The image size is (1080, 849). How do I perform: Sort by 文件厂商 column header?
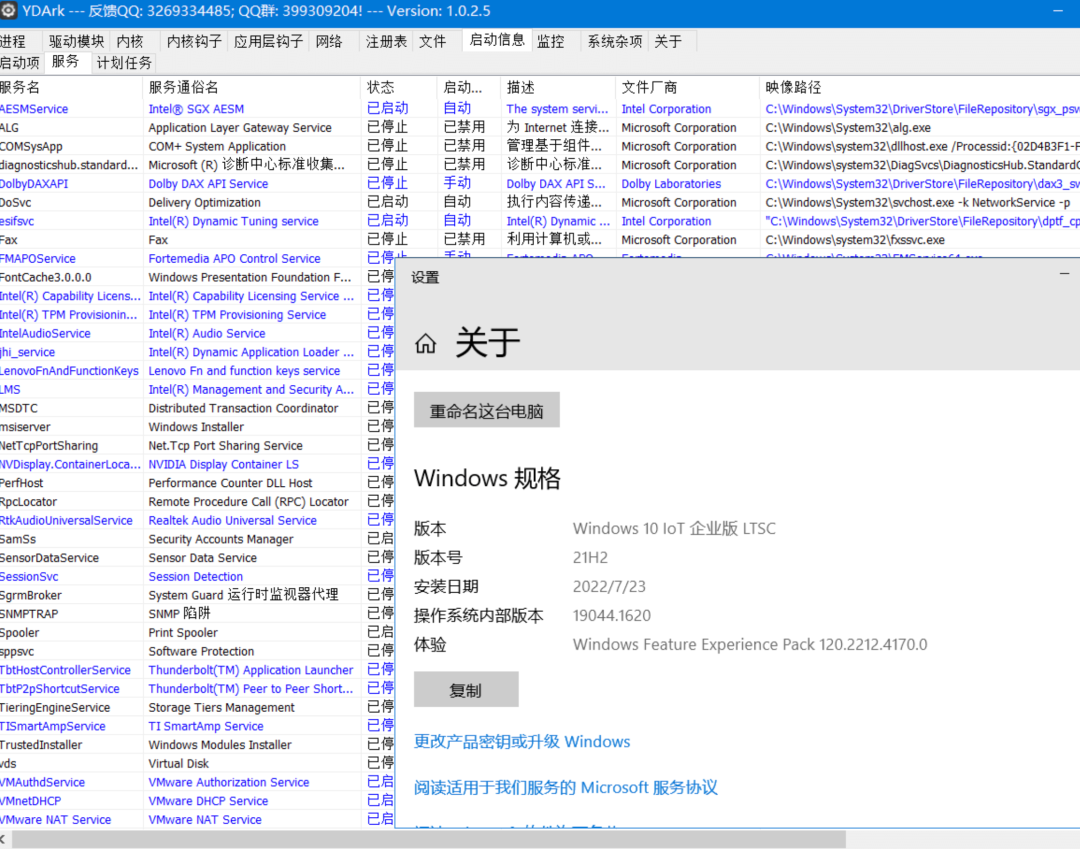pyautogui.click(x=687, y=87)
